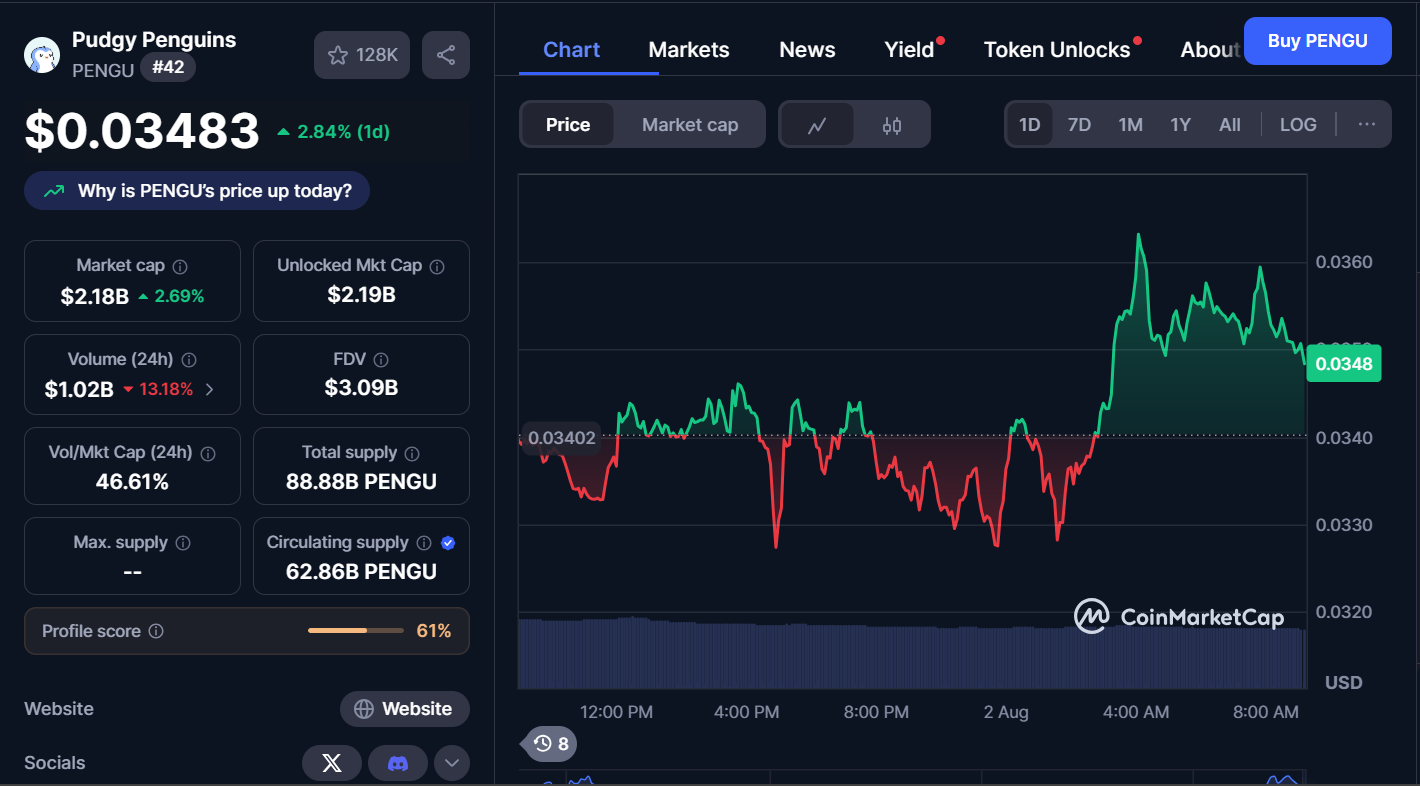Click the #42 rank badge
The width and height of the screenshot is (1420, 786).
(168, 68)
